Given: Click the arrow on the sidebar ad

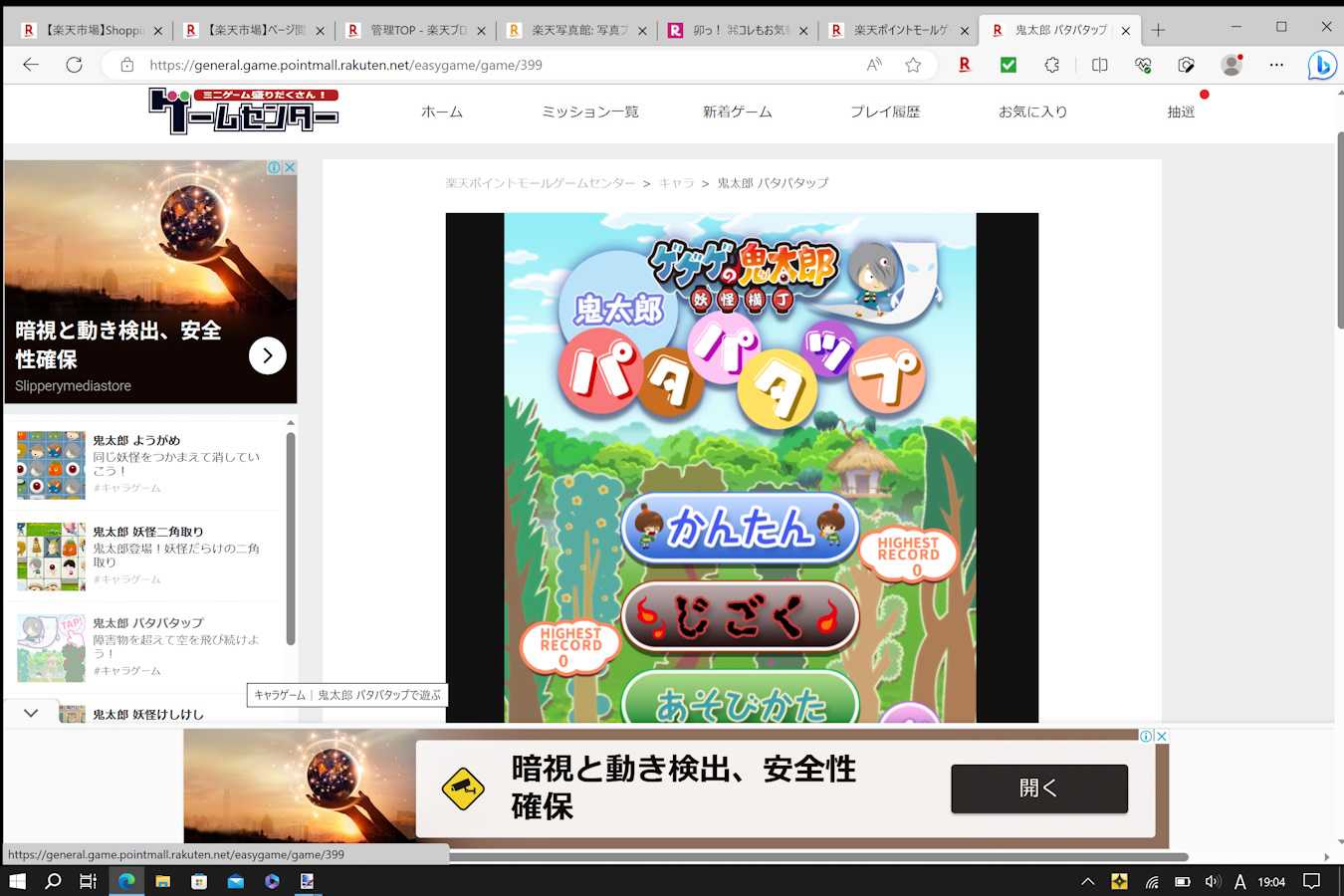Looking at the screenshot, I should coord(267,355).
